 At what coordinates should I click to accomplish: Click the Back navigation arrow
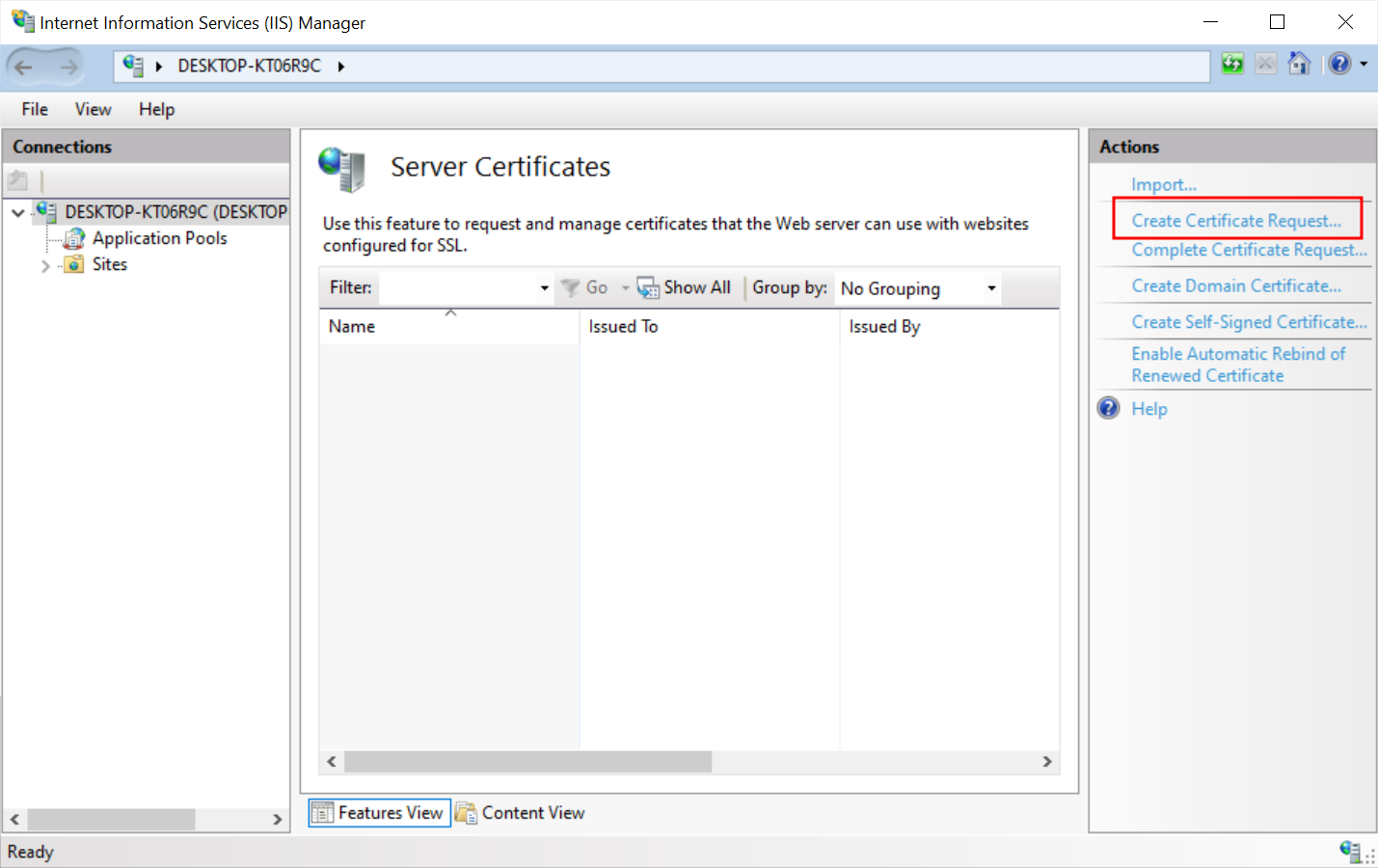[24, 67]
